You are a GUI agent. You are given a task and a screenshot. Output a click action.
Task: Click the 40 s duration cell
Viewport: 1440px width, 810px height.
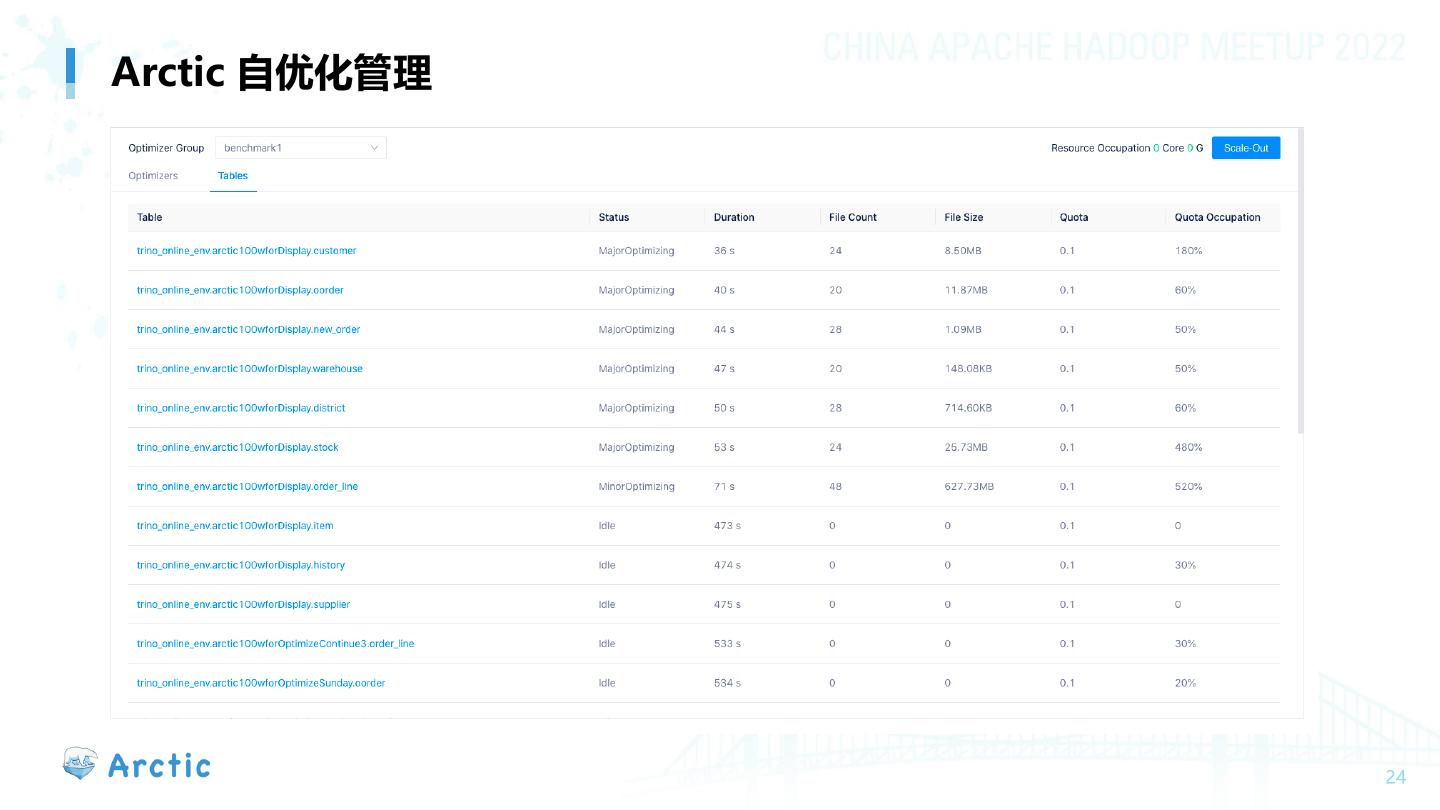click(x=724, y=290)
